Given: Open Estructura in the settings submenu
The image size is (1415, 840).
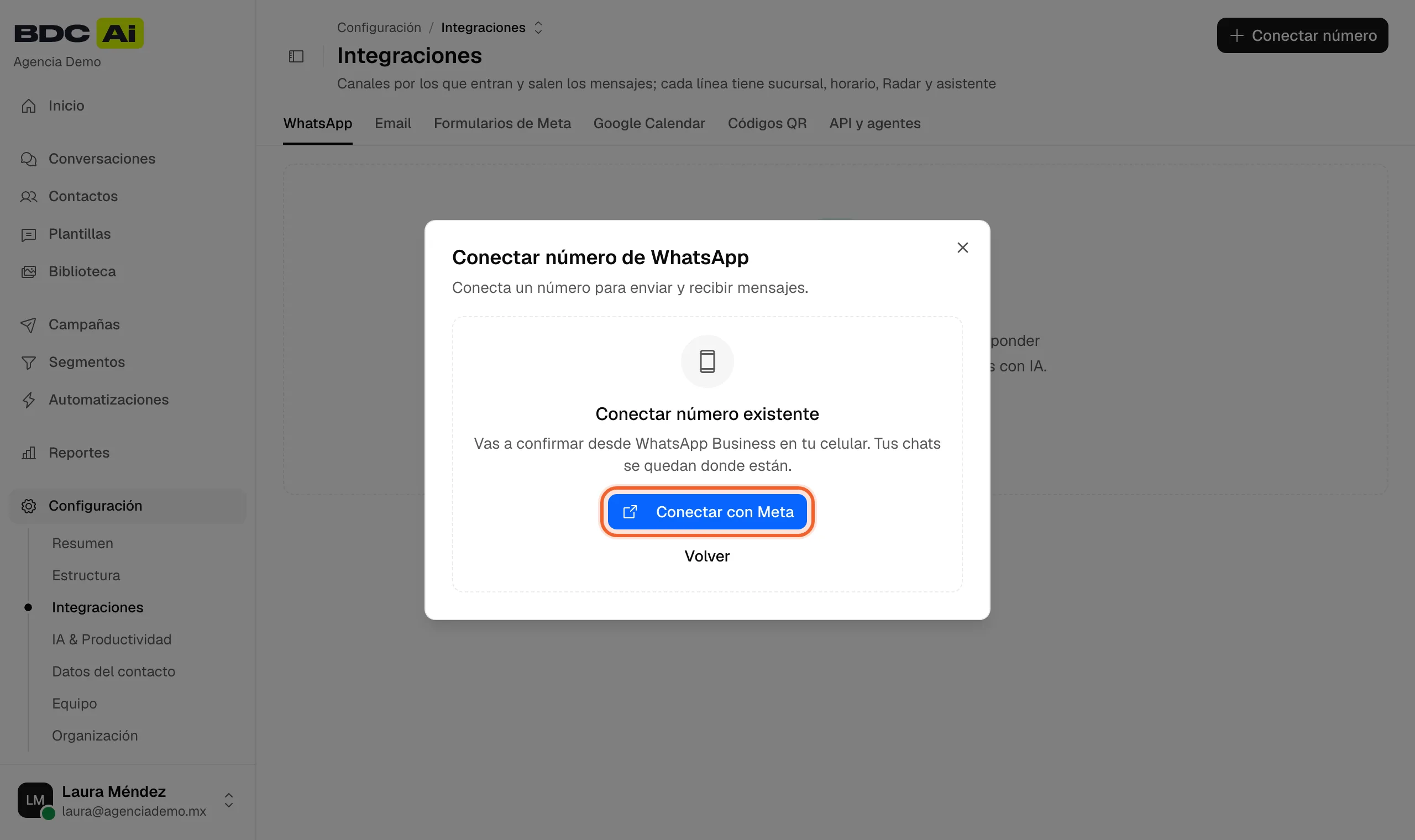Looking at the screenshot, I should 86,575.
